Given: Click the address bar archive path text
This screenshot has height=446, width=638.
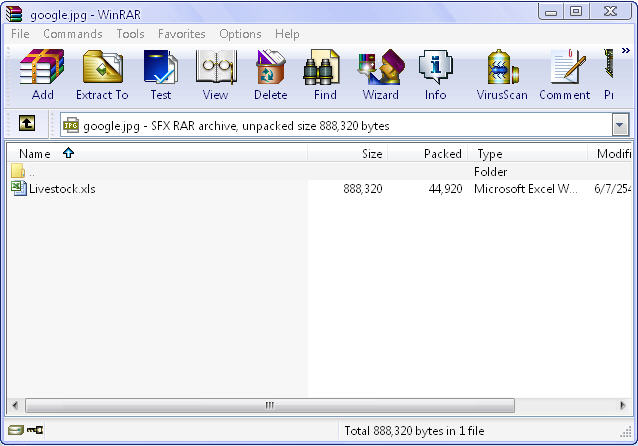Looking at the screenshot, I should point(236,126).
